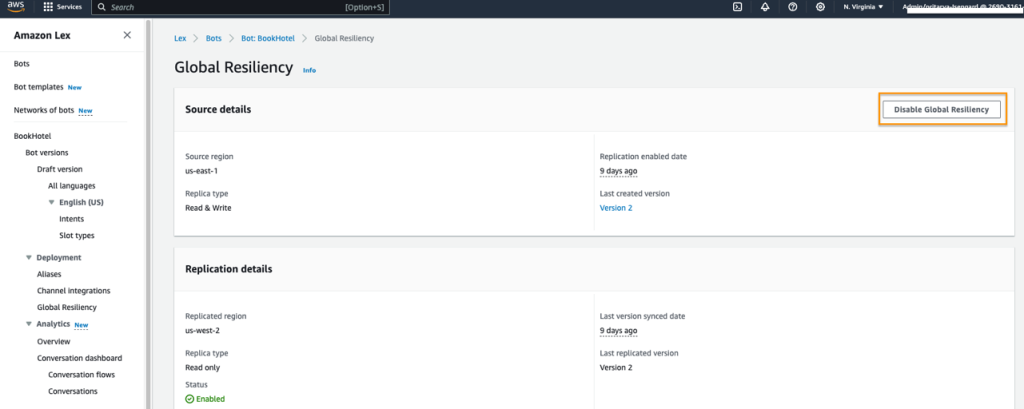Open Channel integrations in sidebar
Image resolution: width=1024 pixels, height=409 pixels.
coord(74,291)
